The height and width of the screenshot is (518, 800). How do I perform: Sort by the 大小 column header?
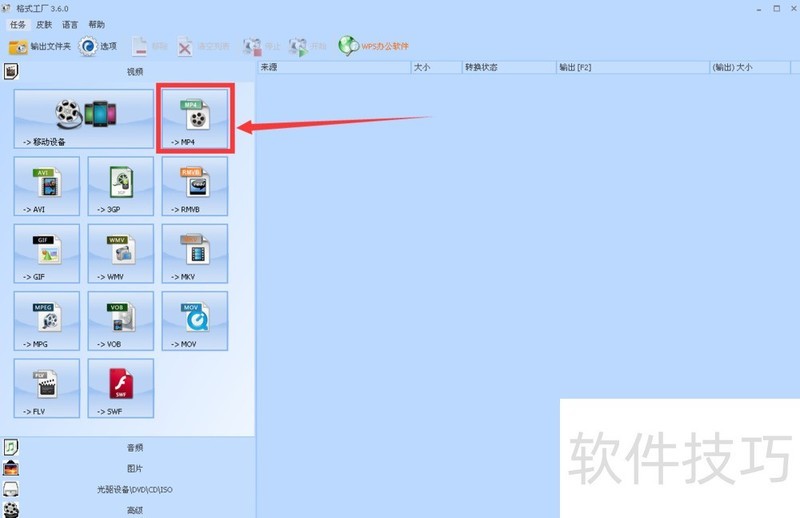(x=437, y=67)
